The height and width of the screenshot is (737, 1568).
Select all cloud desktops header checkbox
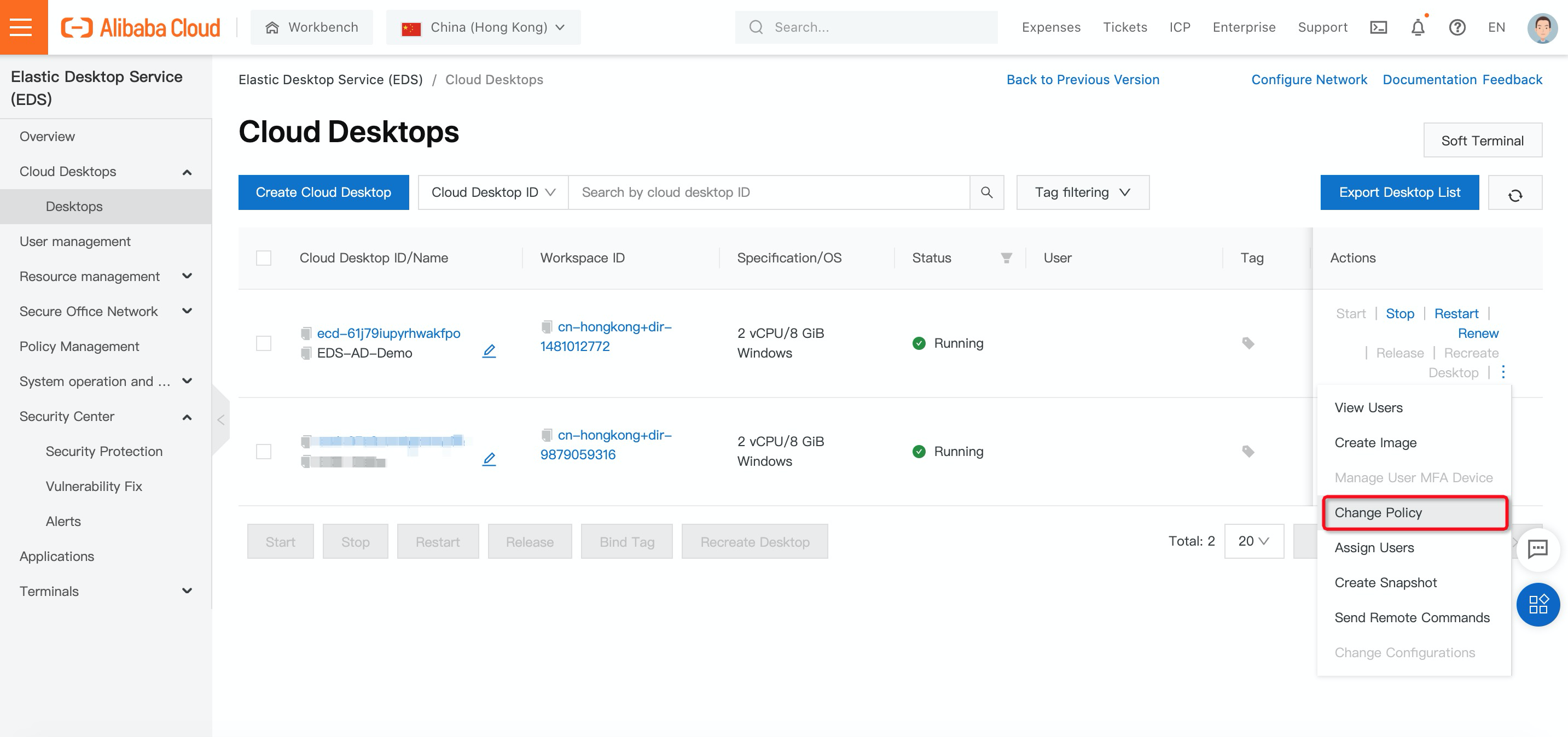[264, 258]
